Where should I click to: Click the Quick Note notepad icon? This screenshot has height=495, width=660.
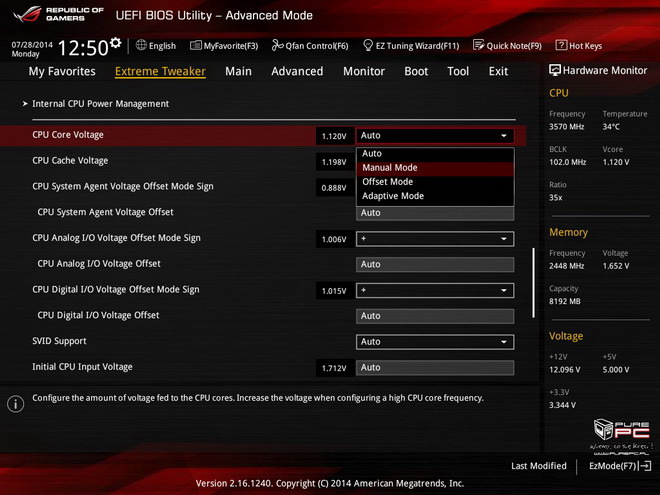[x=479, y=45]
